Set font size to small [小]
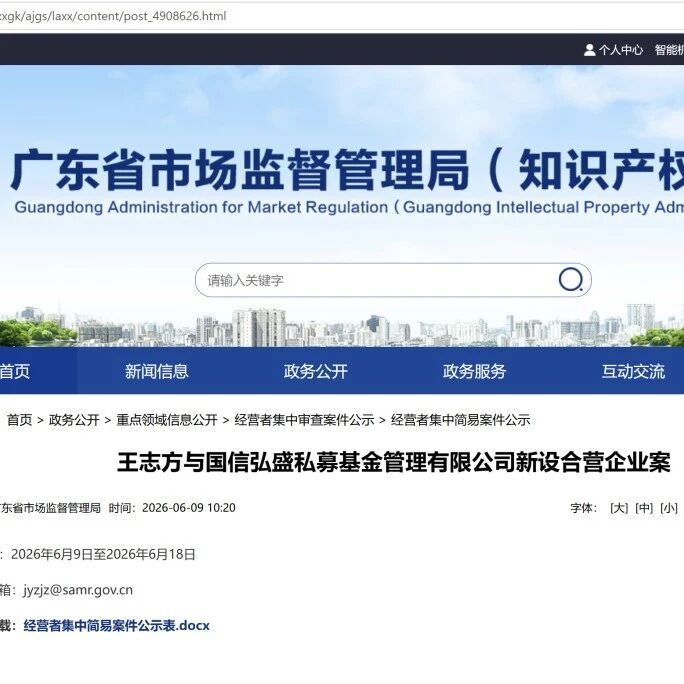684x684 pixels. click(x=669, y=508)
